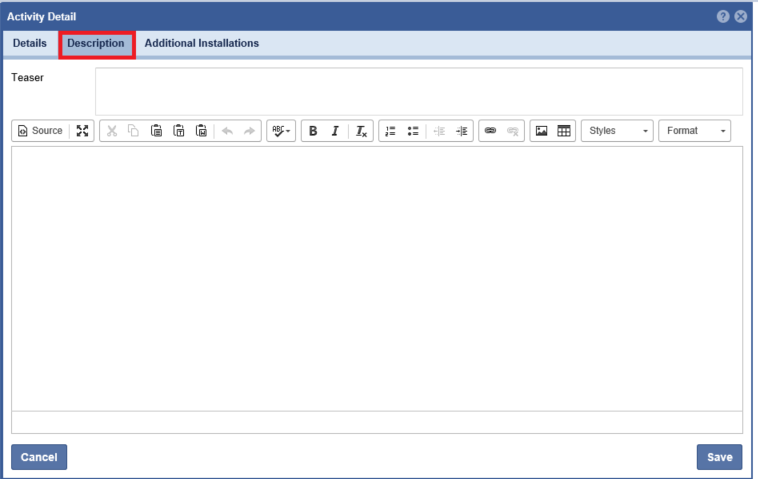Viewport: 758px width, 479px height.
Task: Maximize the editor with the fullscreen icon
Action: (x=82, y=131)
